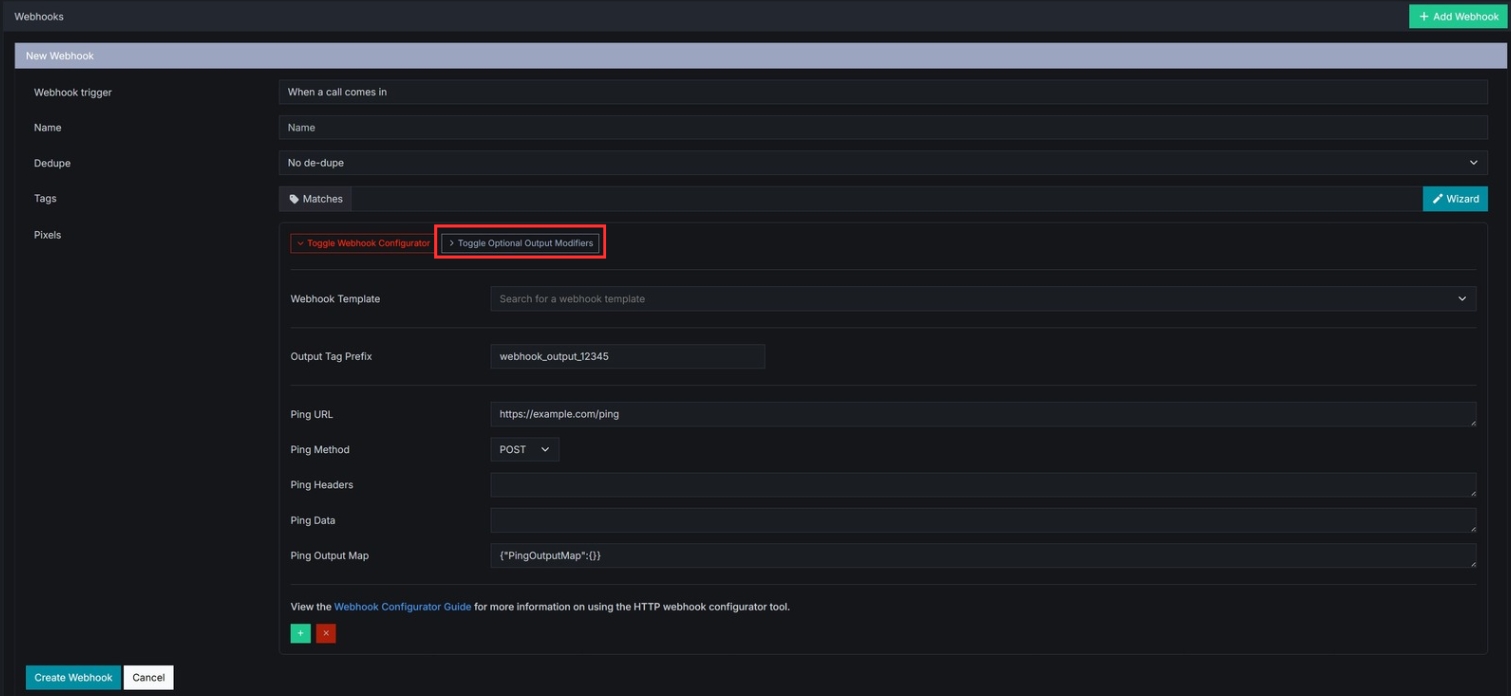
Task: Click the Webhooks page title
Action: click(39, 16)
